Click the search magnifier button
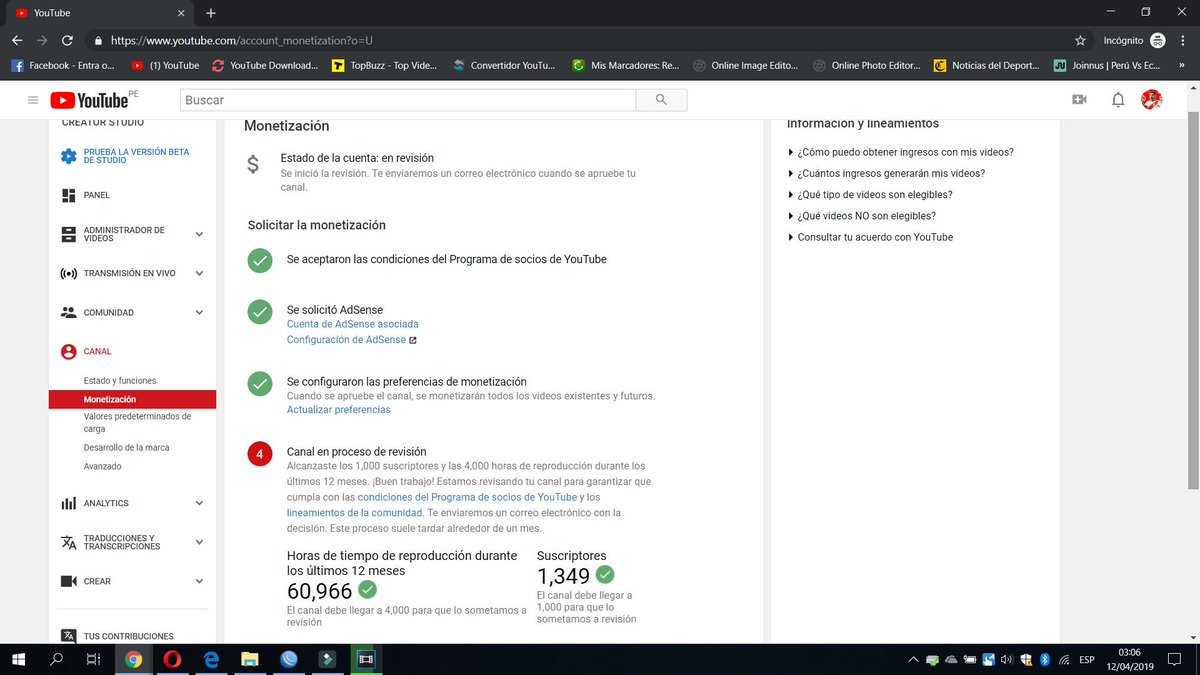The height and width of the screenshot is (675, 1200). [661, 100]
